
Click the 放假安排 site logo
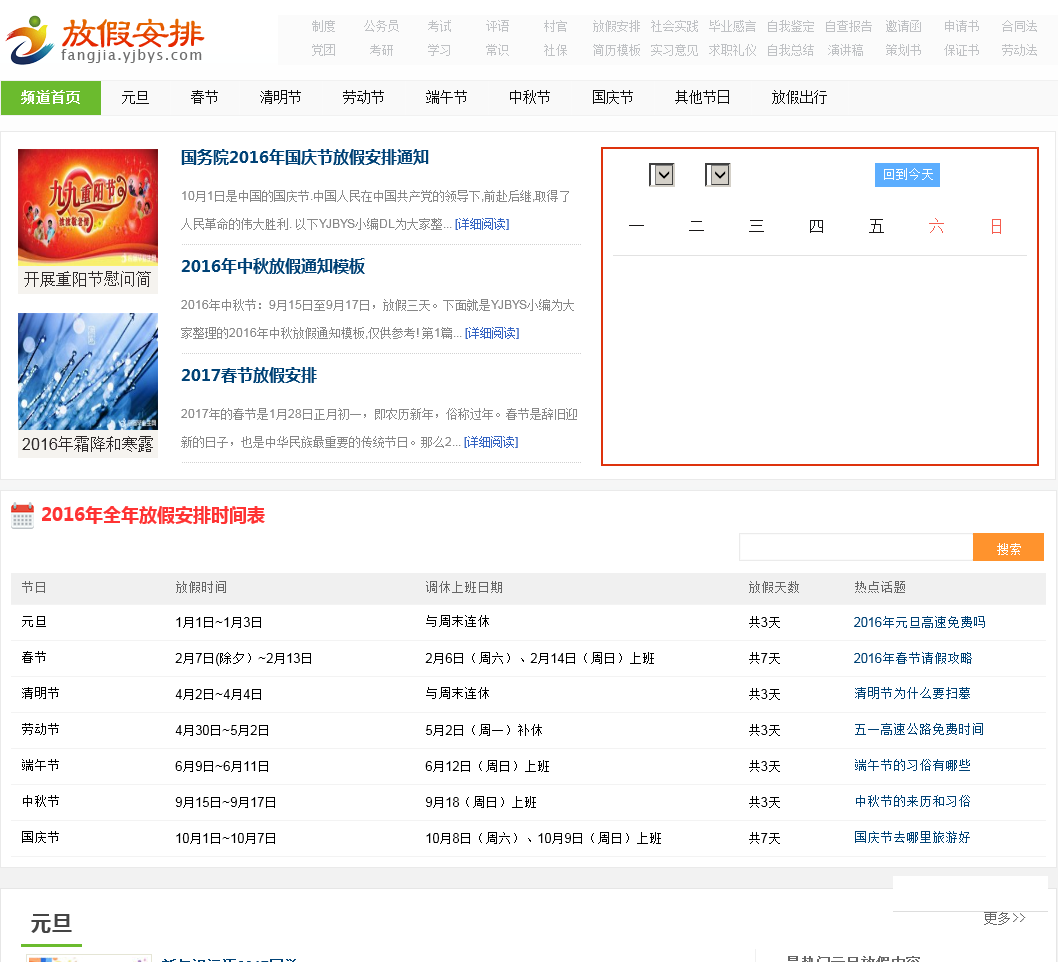[105, 40]
